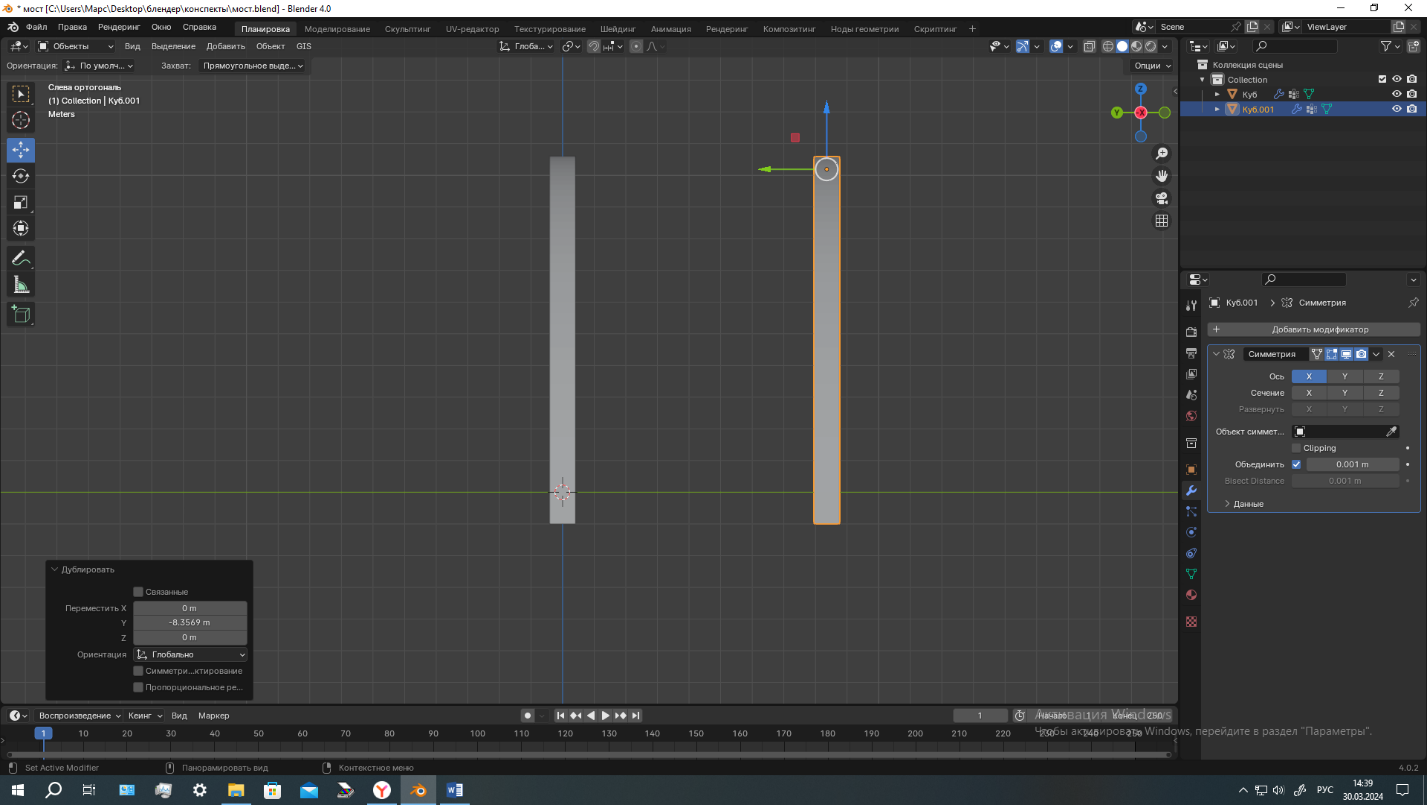This screenshot has height=805, width=1427.
Task: Uncheck the Объединить merge checkbox
Action: pos(1297,464)
